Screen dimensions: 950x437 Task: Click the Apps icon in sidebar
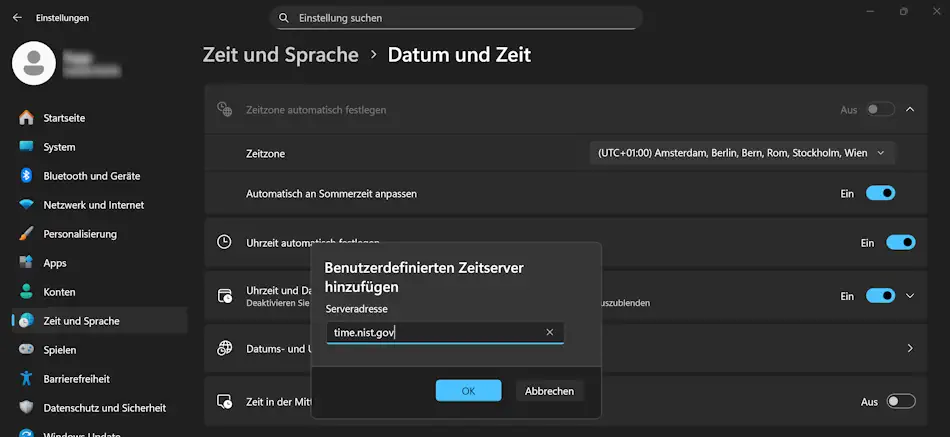tap(26, 263)
